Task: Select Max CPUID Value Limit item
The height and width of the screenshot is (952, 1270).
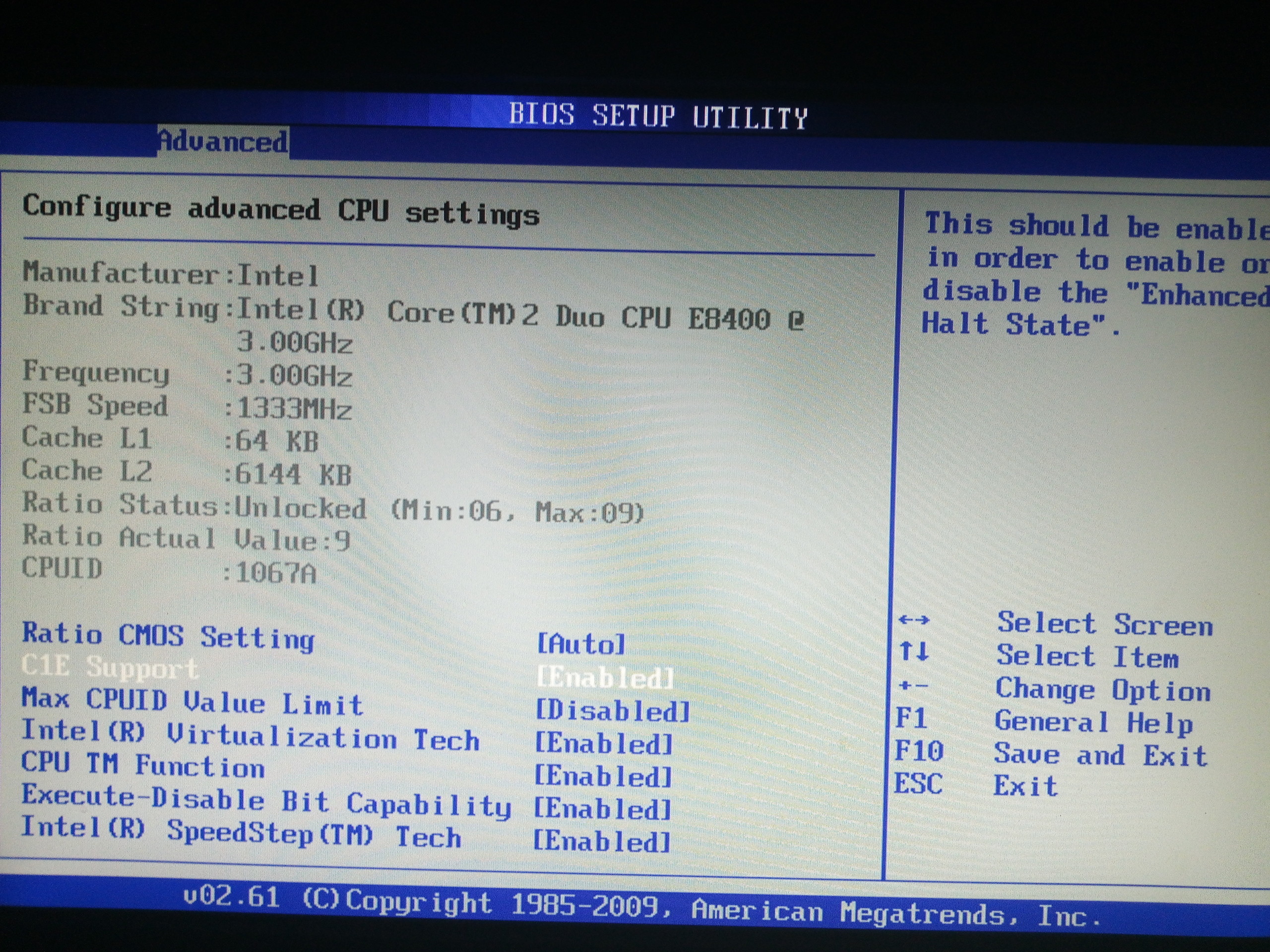Action: (x=192, y=702)
